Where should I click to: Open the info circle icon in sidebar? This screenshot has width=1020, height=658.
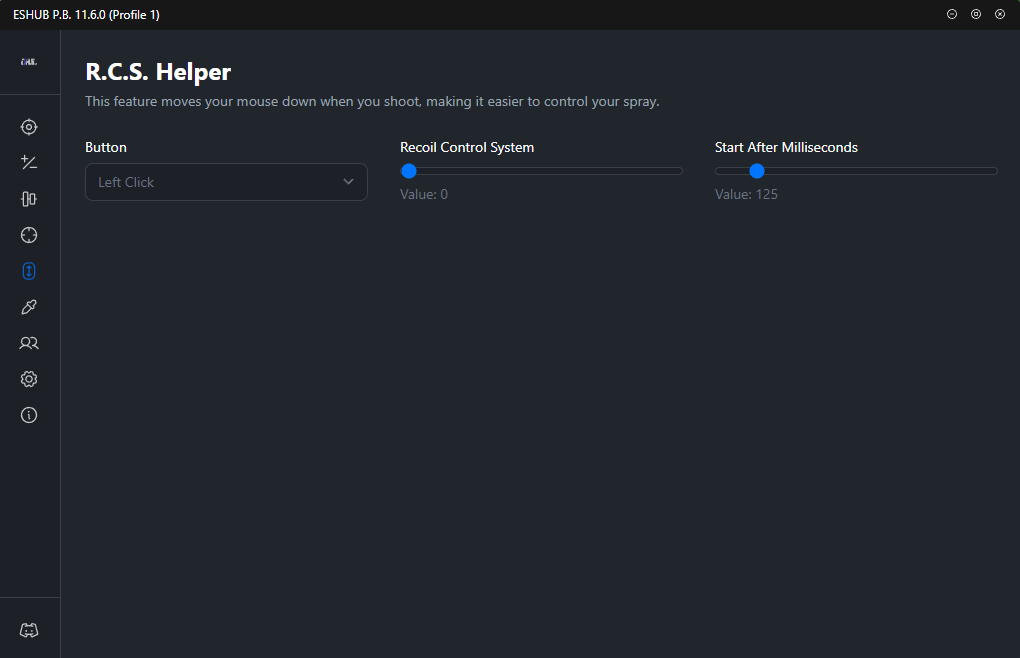coord(29,415)
